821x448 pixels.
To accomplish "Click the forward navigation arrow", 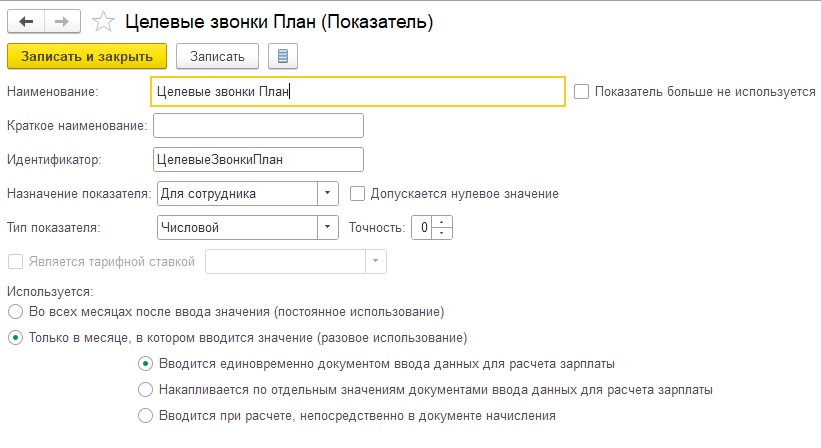I will click(x=61, y=20).
